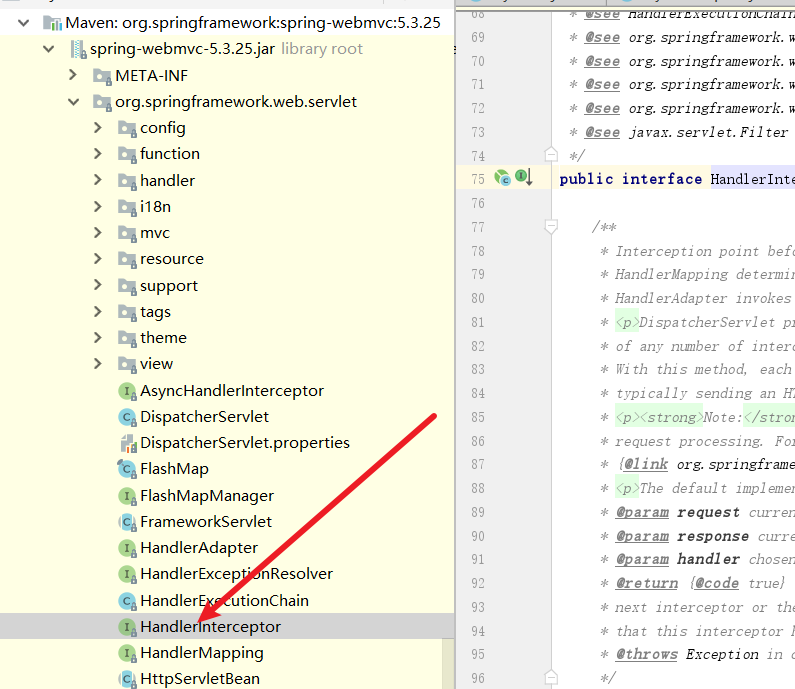The height and width of the screenshot is (689, 795).
Task: Click the DispatcherServlet class icon
Action: click(x=127, y=417)
